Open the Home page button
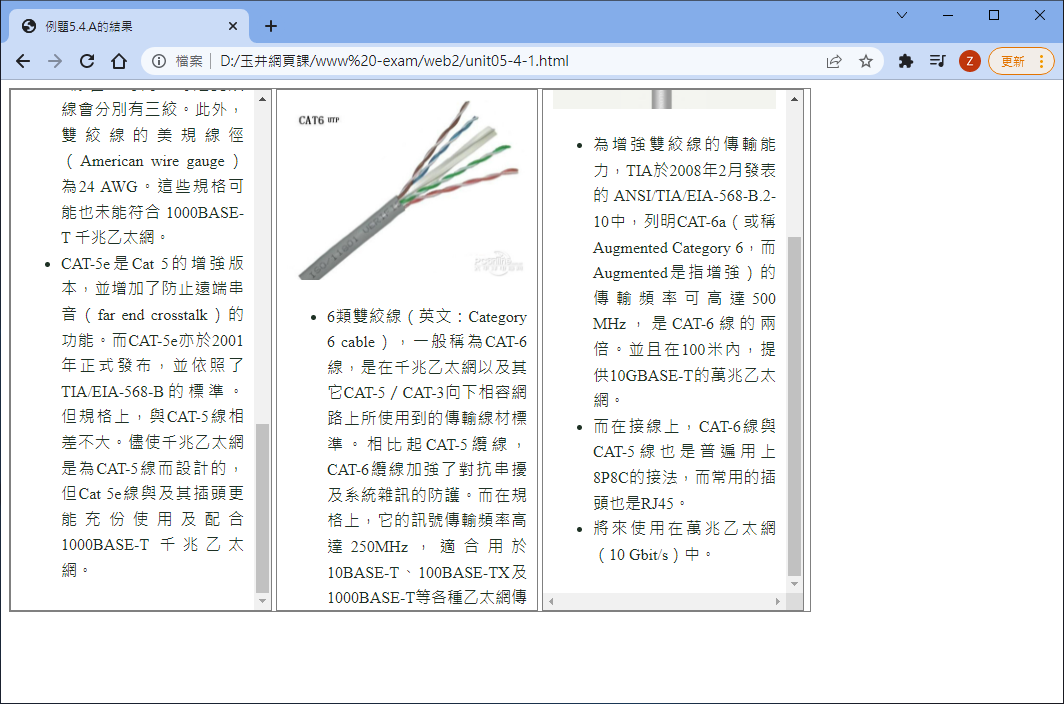The width and height of the screenshot is (1064, 704). tap(119, 61)
